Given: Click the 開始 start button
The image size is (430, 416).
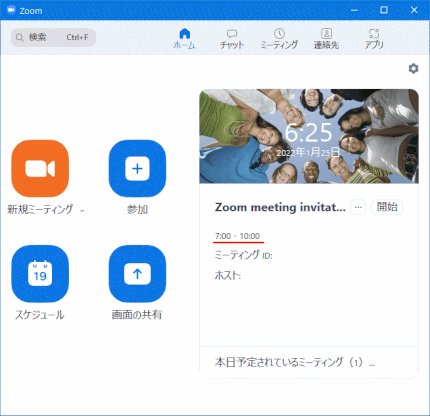Looking at the screenshot, I should click(387, 207).
